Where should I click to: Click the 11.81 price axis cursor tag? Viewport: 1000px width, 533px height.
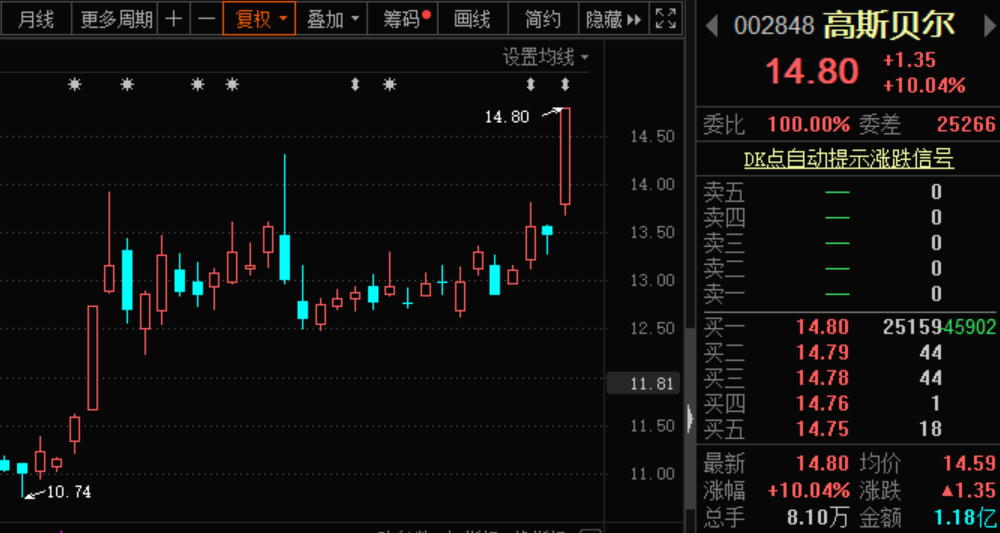coord(643,383)
